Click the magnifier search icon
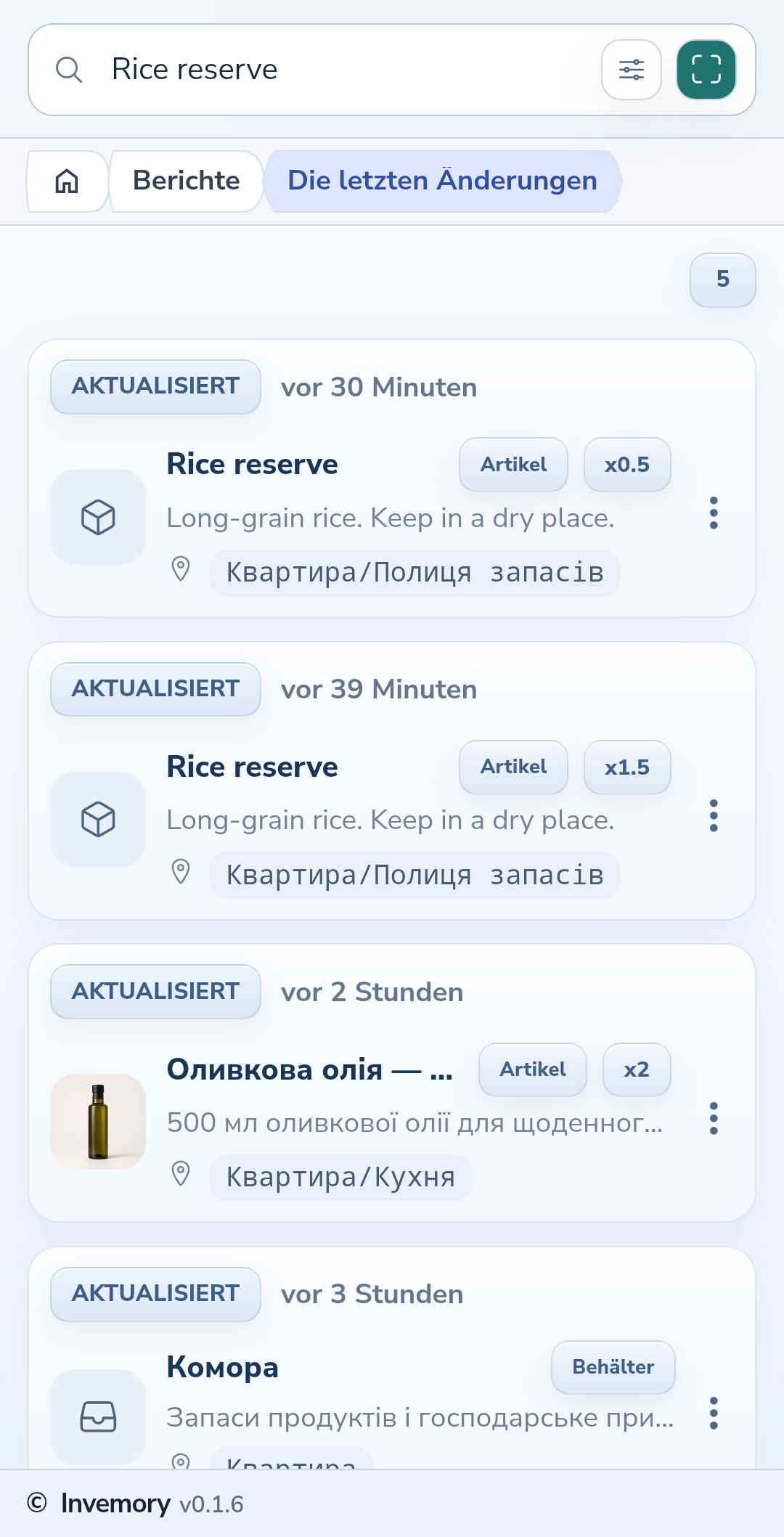 69,70
